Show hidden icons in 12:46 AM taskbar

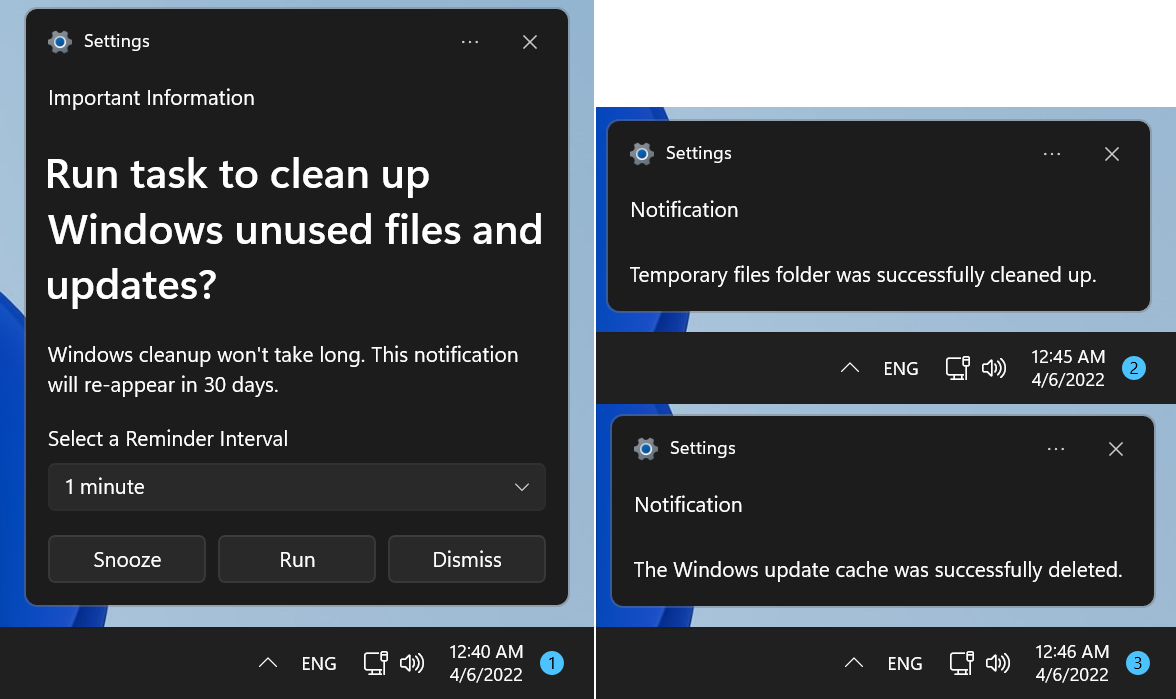coord(854,663)
